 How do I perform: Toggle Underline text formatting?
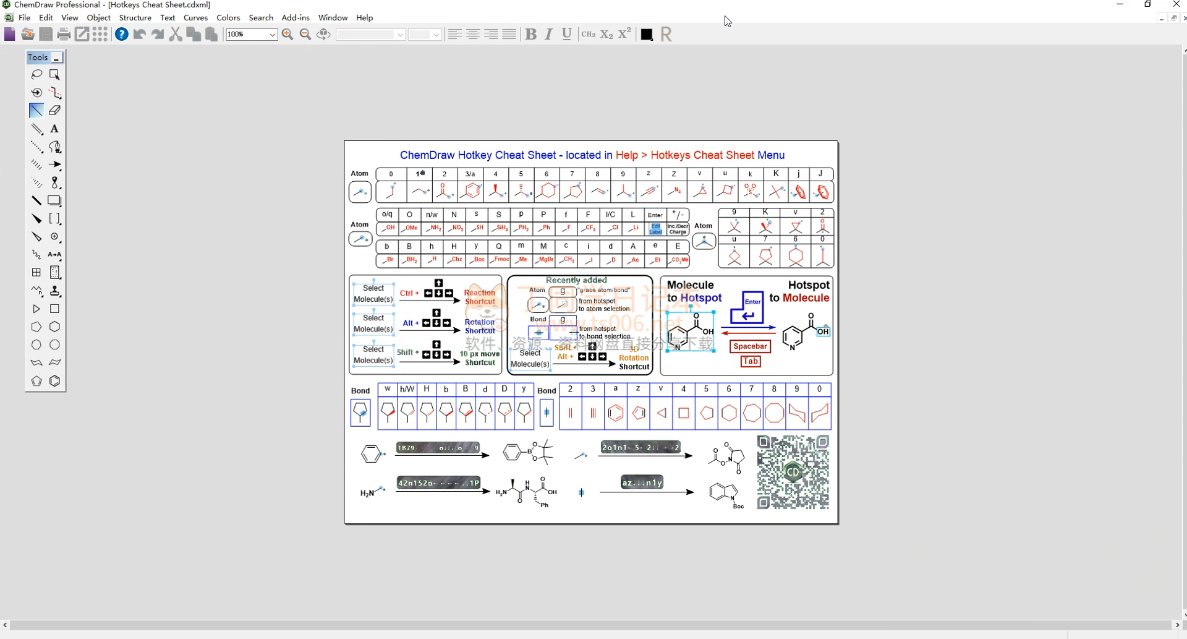coord(567,34)
